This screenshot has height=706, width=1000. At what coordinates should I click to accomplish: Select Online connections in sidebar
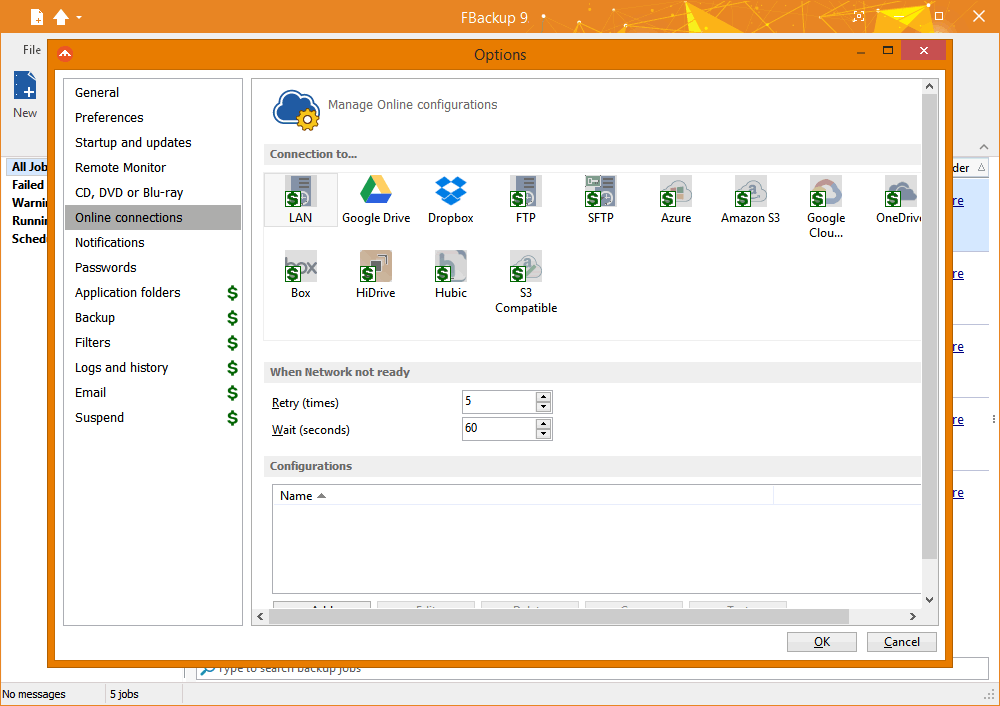coord(153,217)
